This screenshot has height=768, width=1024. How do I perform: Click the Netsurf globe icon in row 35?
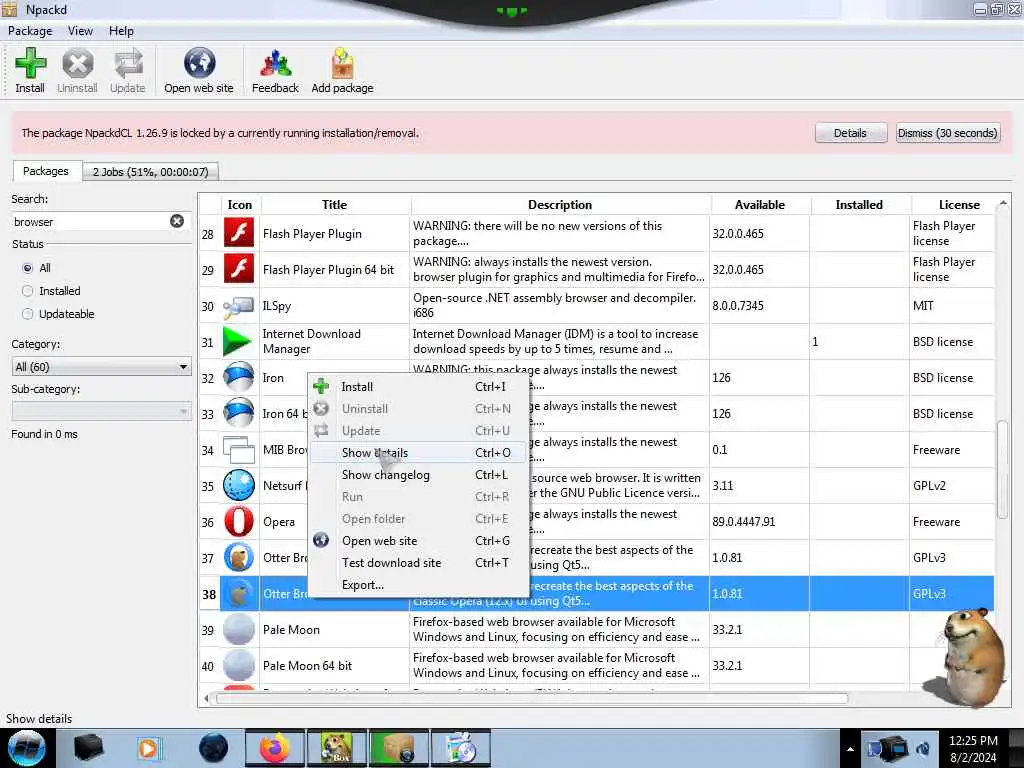pos(239,485)
